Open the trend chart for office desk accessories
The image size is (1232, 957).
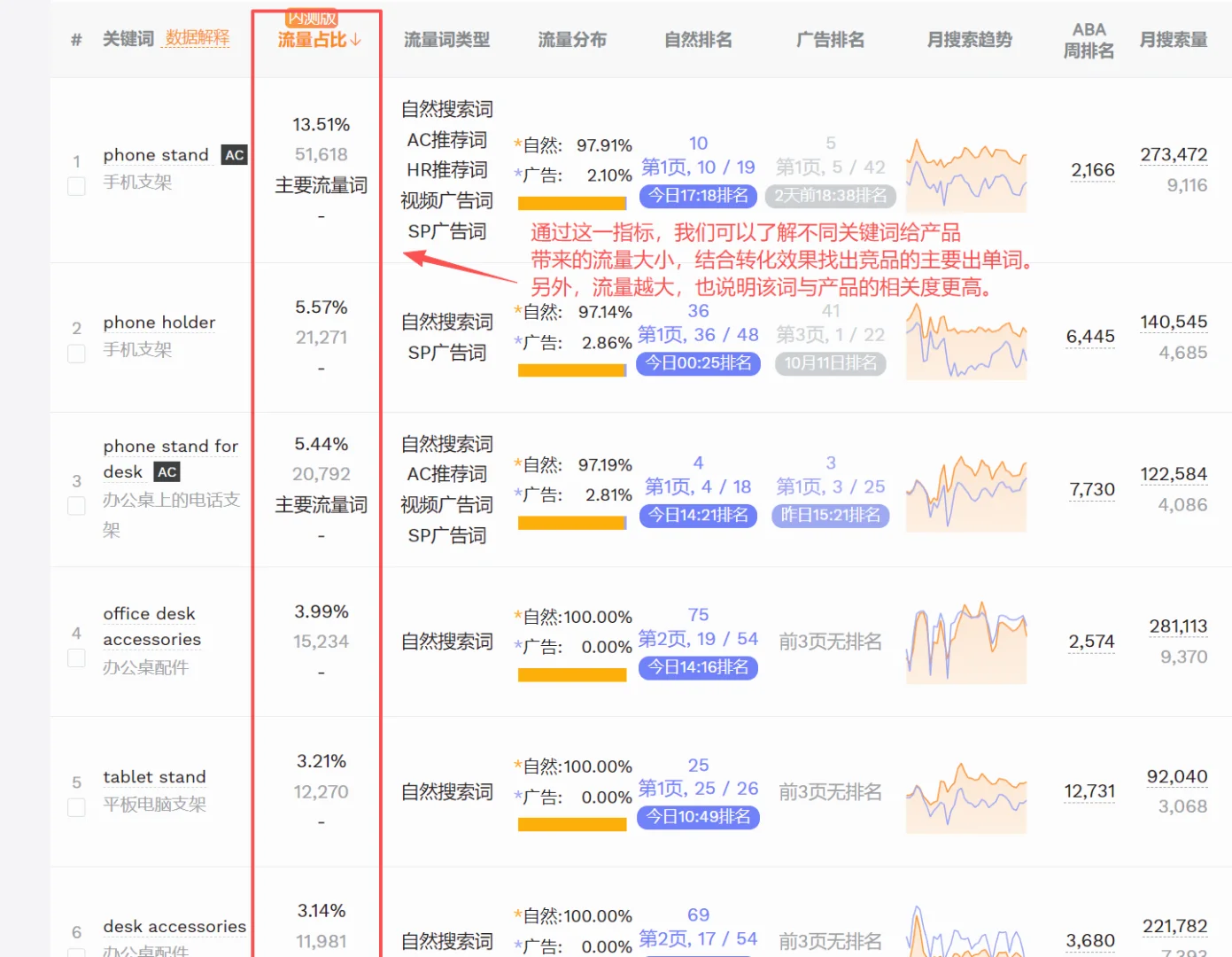(x=966, y=643)
